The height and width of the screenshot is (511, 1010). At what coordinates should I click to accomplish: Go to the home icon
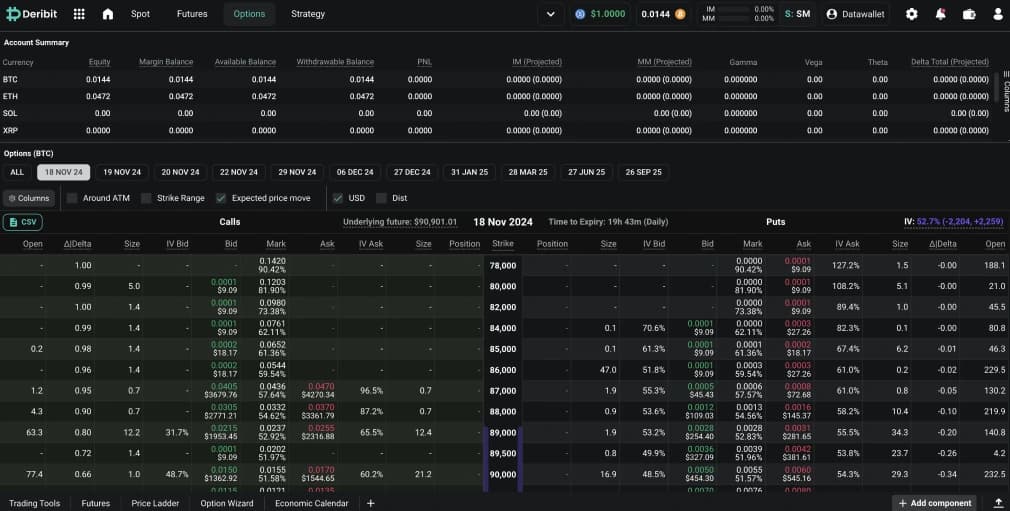tap(108, 14)
